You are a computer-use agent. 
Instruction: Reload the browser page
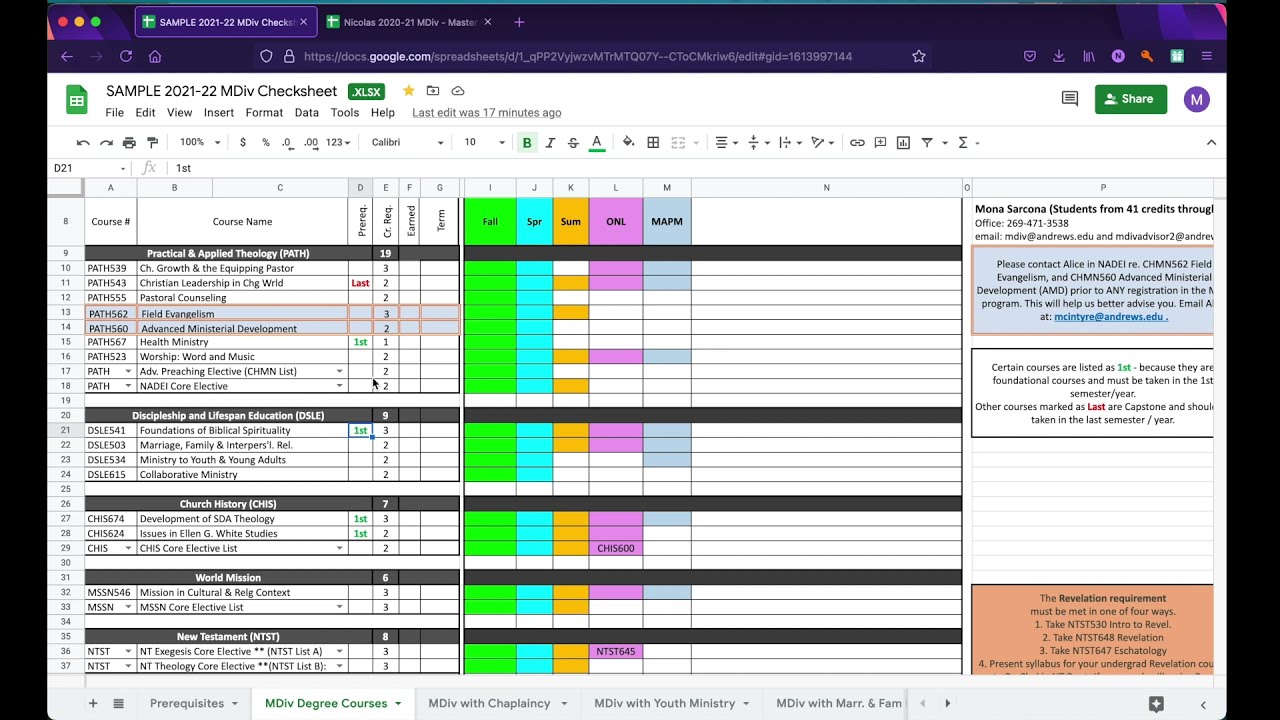pyautogui.click(x=126, y=57)
